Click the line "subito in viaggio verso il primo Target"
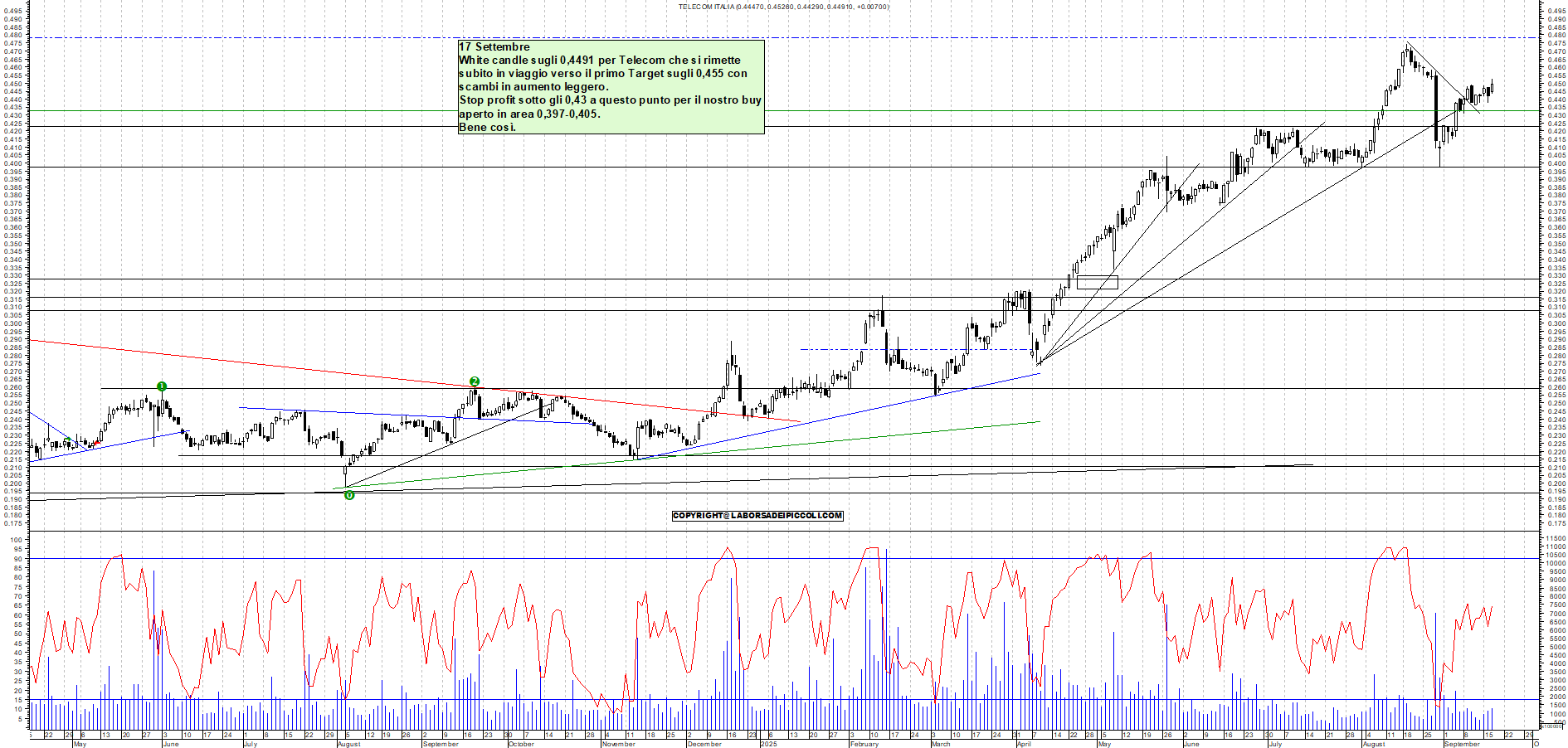This screenshot has height=748, width=1568. tap(603, 74)
